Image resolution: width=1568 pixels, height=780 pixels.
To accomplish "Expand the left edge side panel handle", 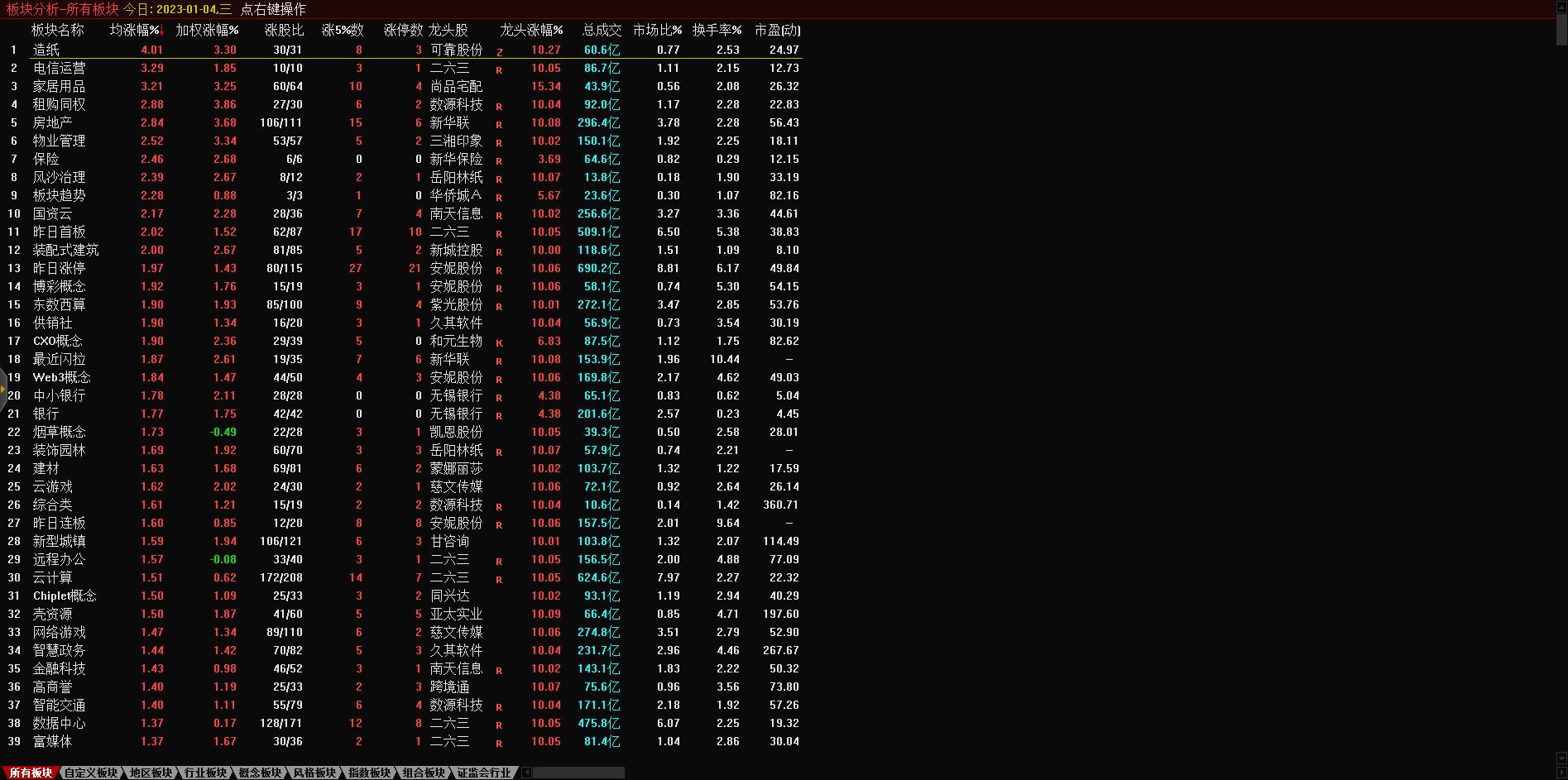I will point(3,389).
